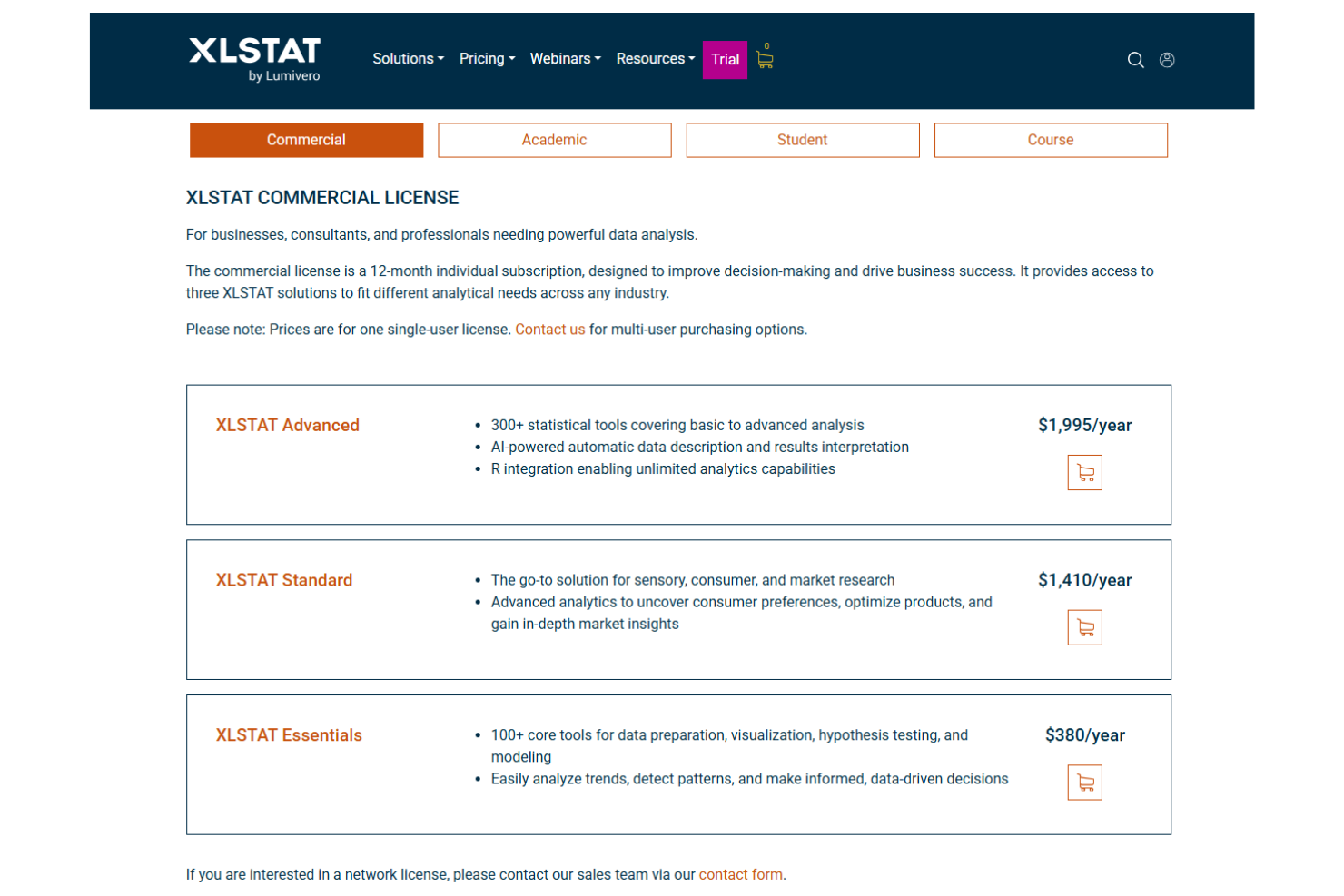Go to XLSTAT by Lumivero logo home
The width and height of the screenshot is (1344, 896).
tap(254, 60)
